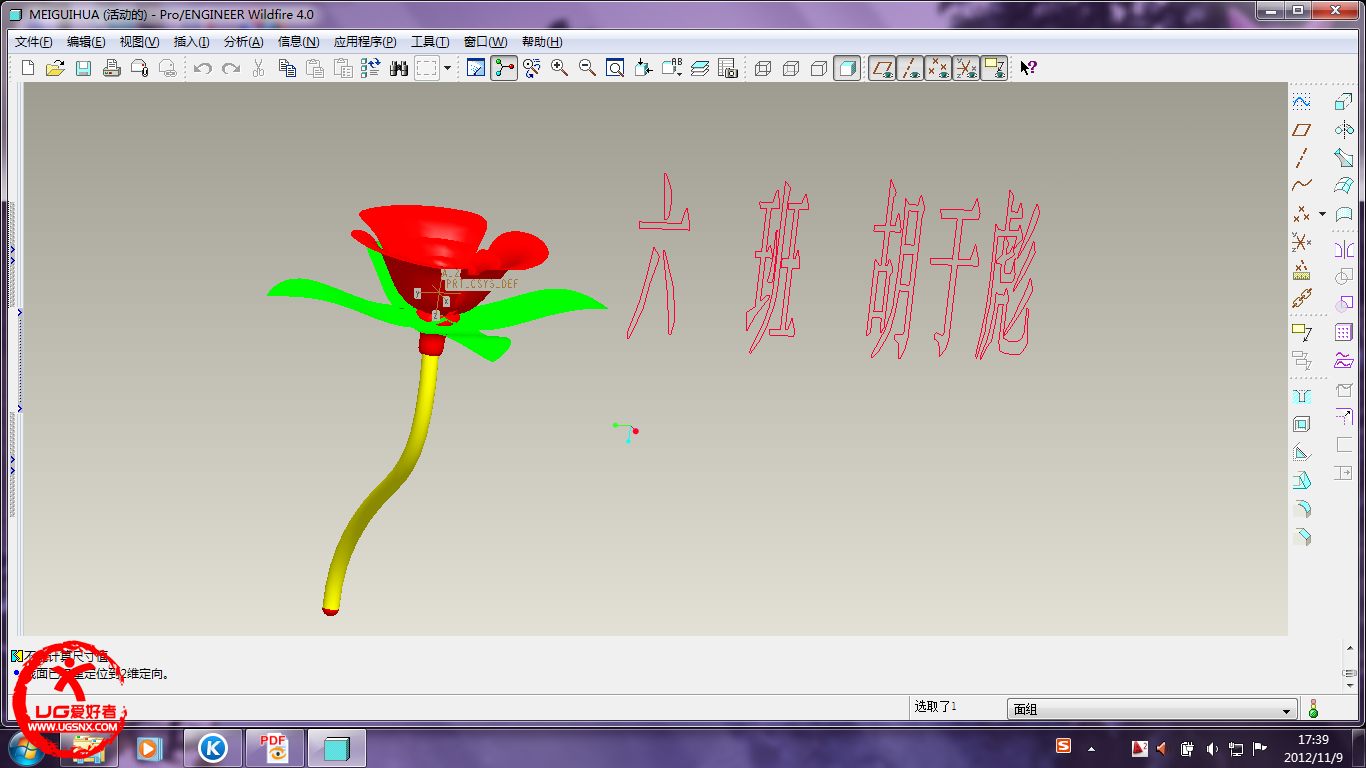Viewport: 1366px width, 768px height.
Task: Click the Refit view icon
Action: pos(616,68)
